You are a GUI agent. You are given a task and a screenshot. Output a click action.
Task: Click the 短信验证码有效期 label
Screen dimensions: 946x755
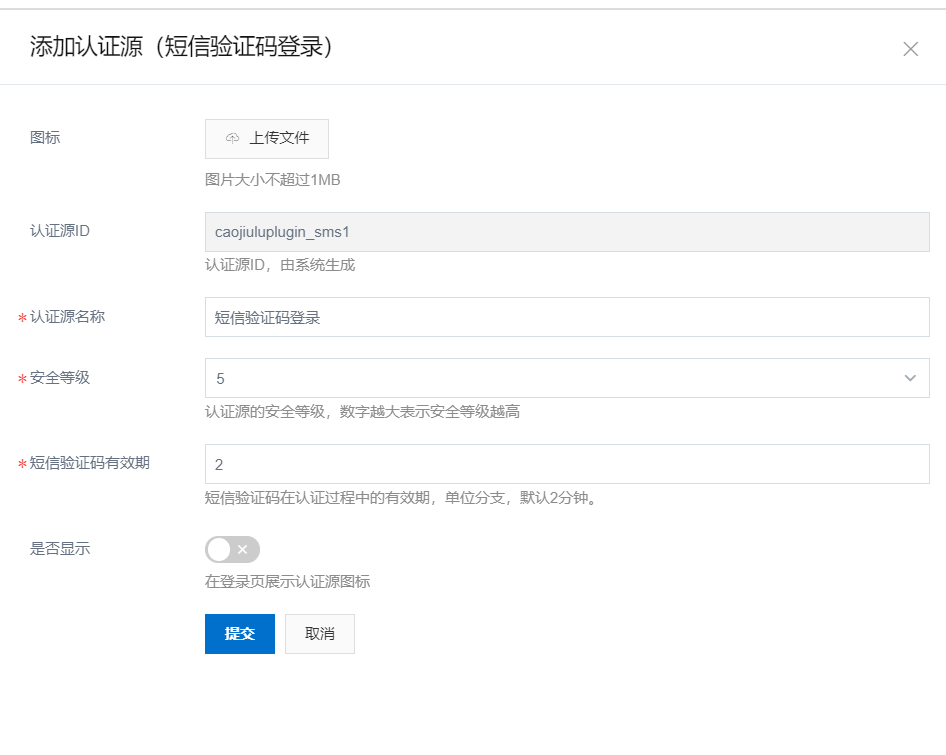click(90, 462)
